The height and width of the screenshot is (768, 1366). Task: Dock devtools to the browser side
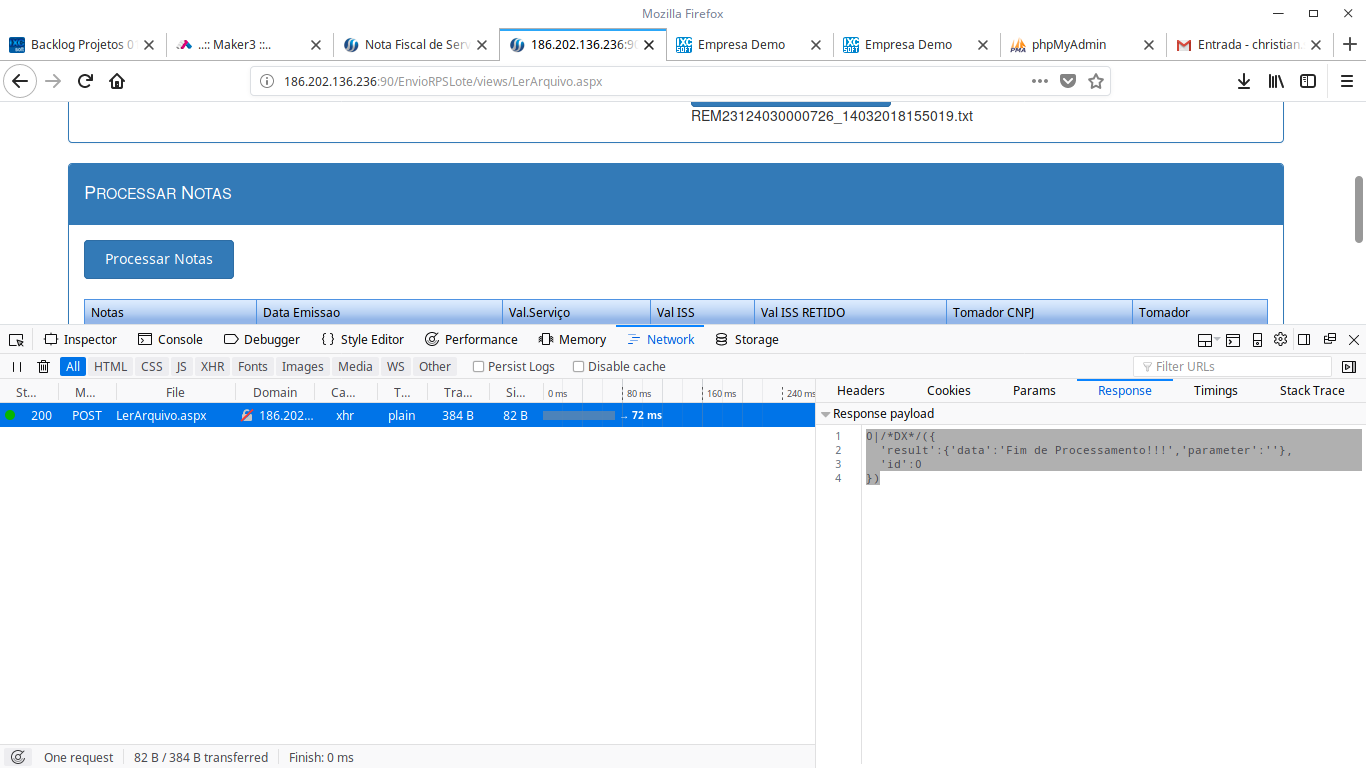(x=1305, y=340)
